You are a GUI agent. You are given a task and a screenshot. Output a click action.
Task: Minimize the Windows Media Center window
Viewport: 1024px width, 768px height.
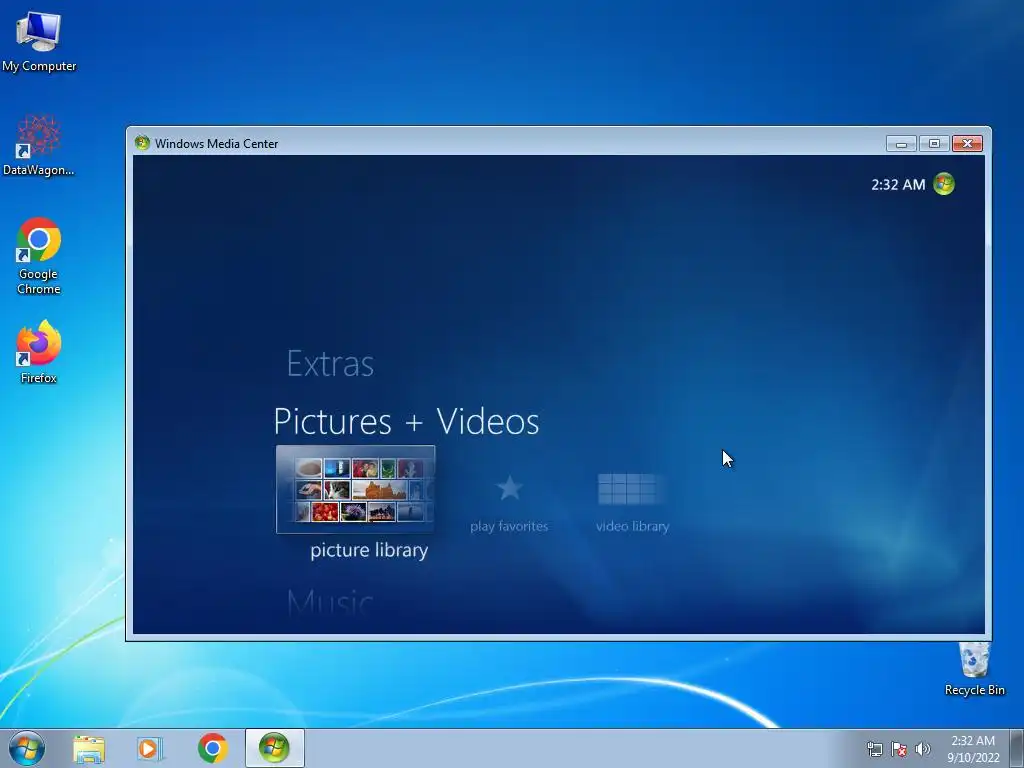point(901,144)
